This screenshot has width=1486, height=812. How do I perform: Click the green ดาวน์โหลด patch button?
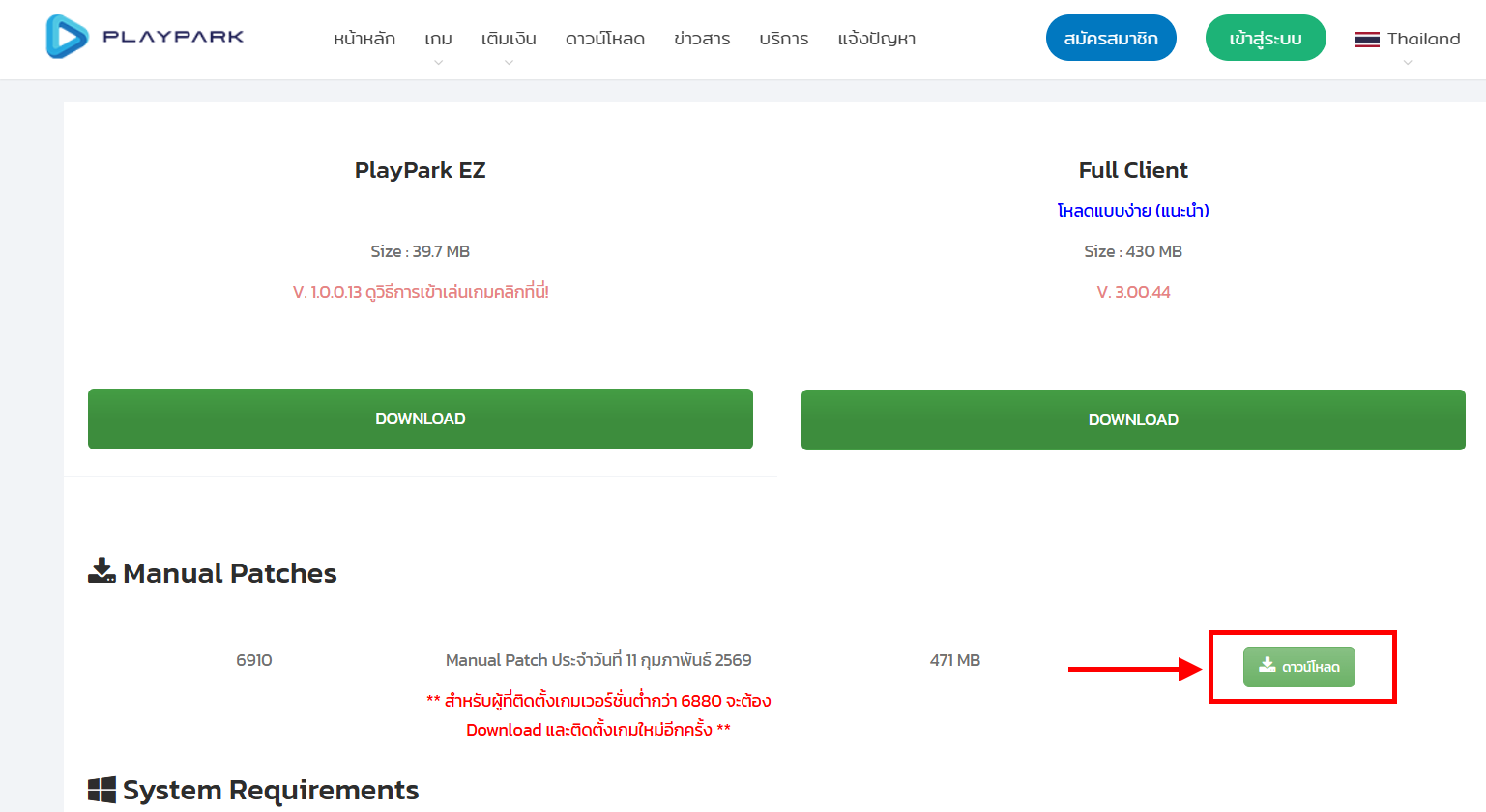[1299, 667]
